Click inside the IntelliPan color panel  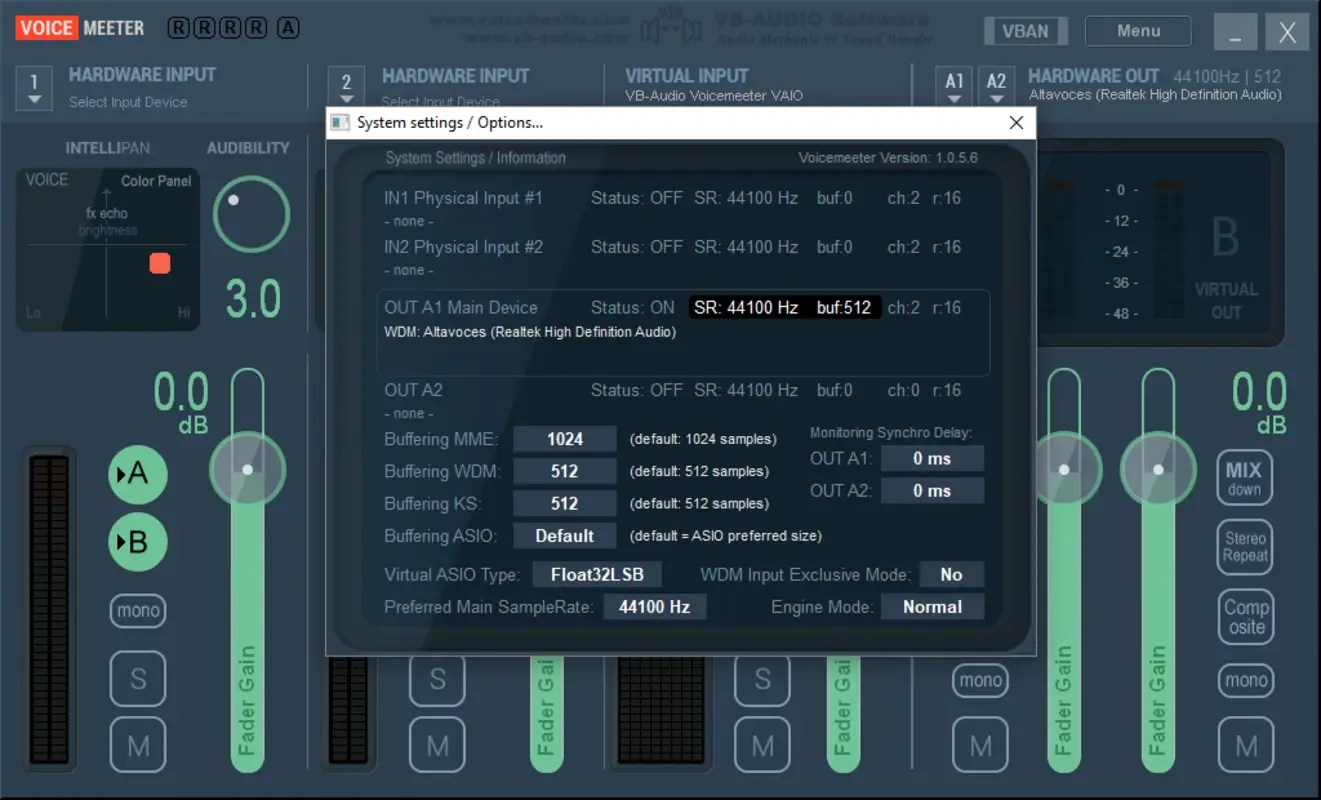pyautogui.click(x=107, y=250)
